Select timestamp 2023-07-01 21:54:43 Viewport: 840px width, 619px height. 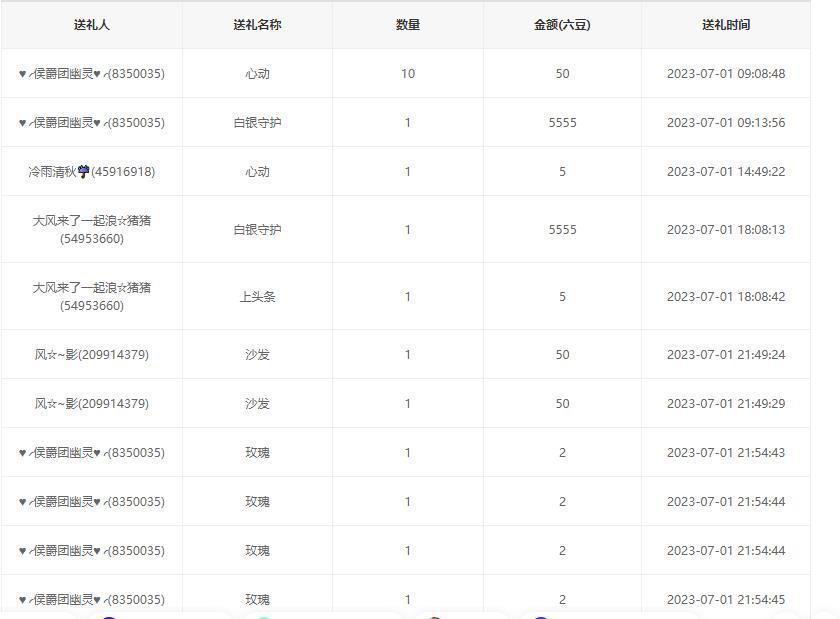[x=726, y=452]
